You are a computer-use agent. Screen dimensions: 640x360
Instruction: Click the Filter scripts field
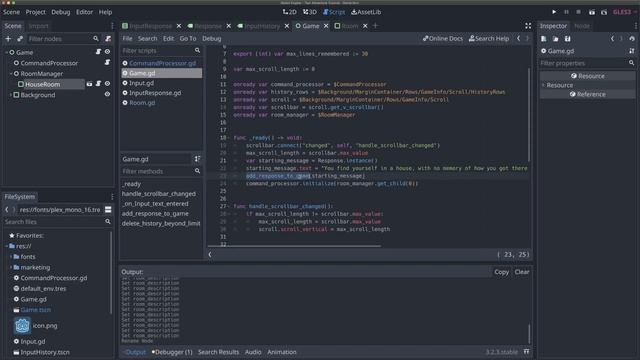(x=161, y=51)
